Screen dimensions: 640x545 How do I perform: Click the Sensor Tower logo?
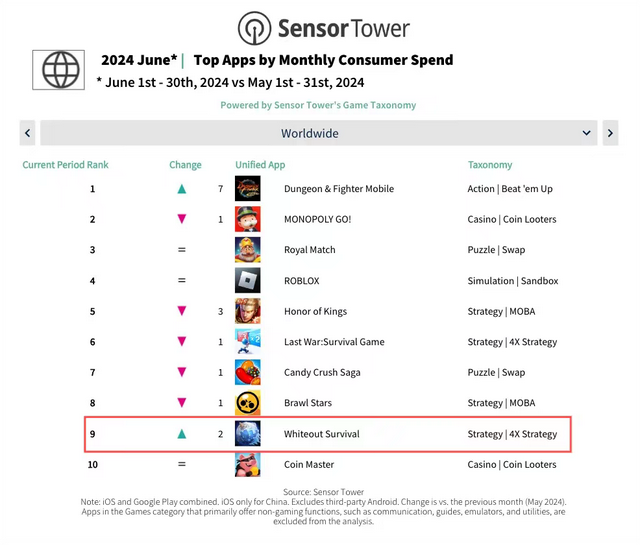tap(323, 28)
